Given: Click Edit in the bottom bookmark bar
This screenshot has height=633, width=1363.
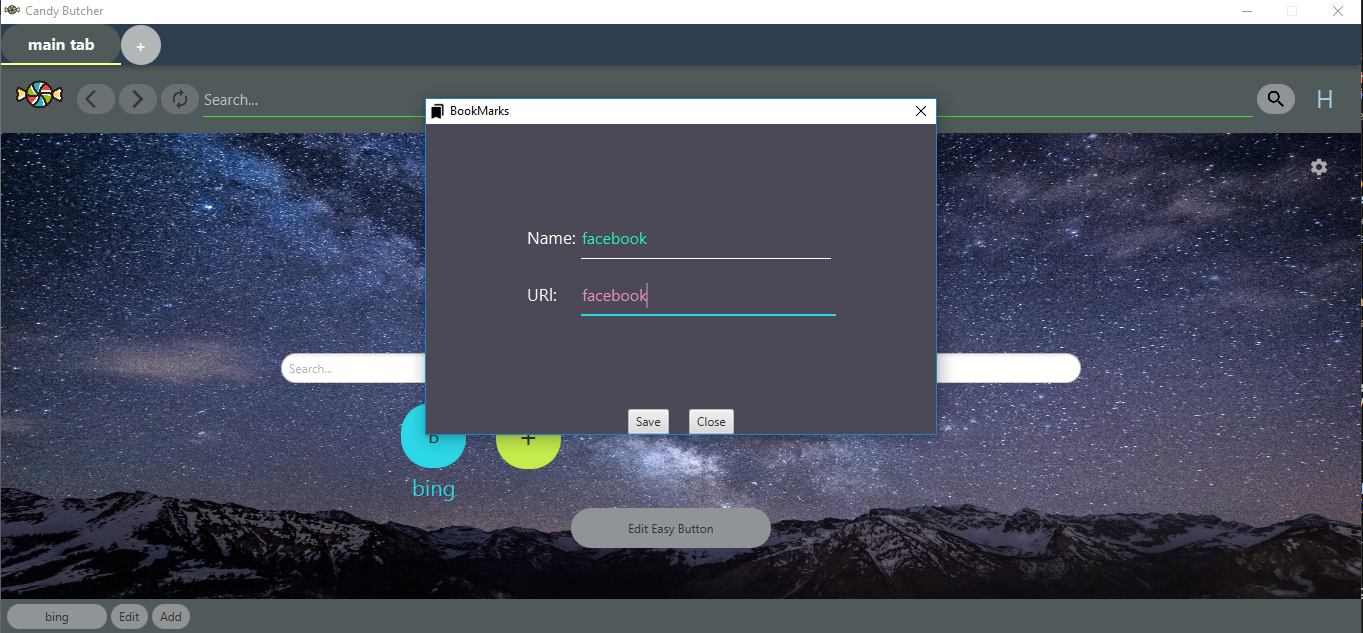Looking at the screenshot, I should pos(129,616).
